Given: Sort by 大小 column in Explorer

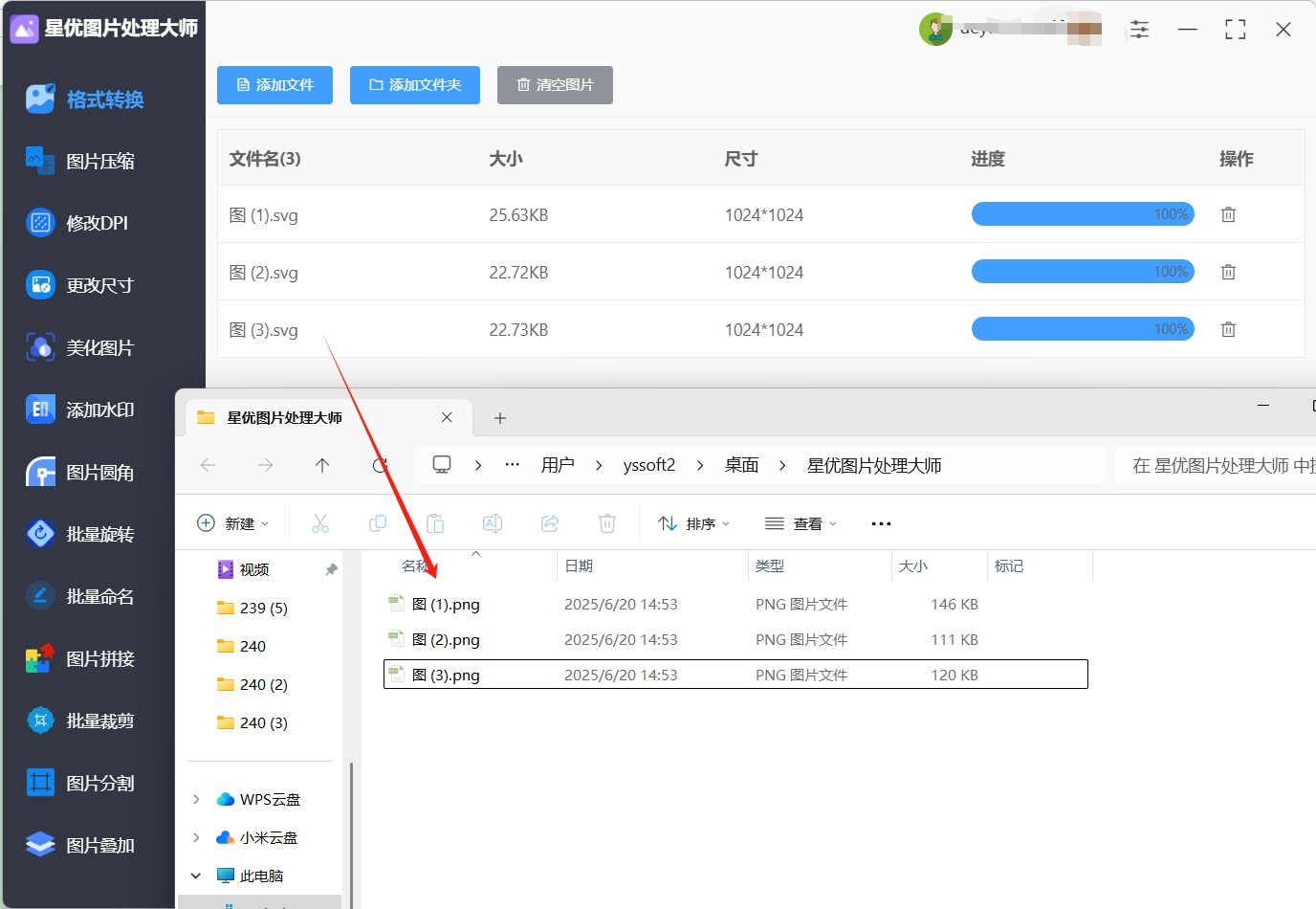Looking at the screenshot, I should [939, 566].
